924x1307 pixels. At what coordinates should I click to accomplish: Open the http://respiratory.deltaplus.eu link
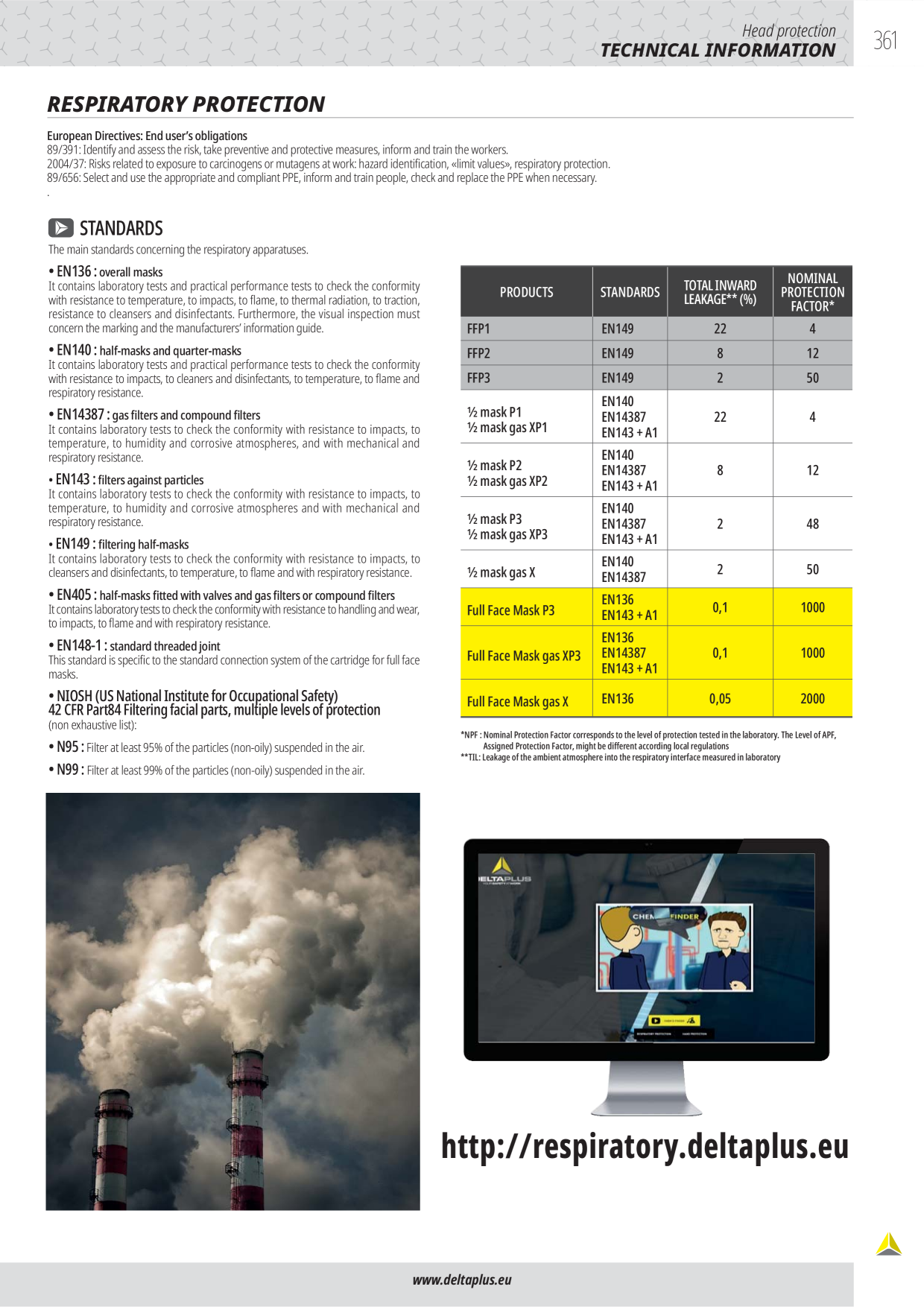645,1146
